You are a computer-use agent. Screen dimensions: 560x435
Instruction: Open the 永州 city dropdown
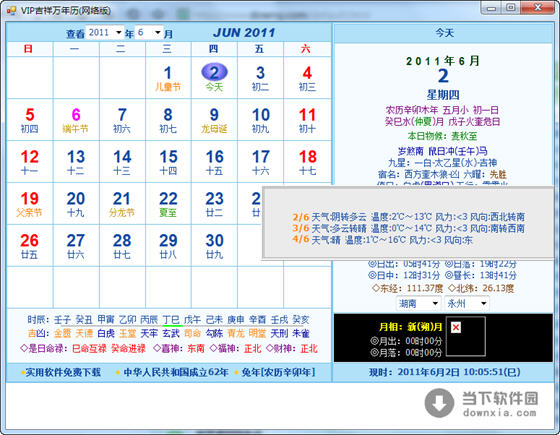coord(467,304)
